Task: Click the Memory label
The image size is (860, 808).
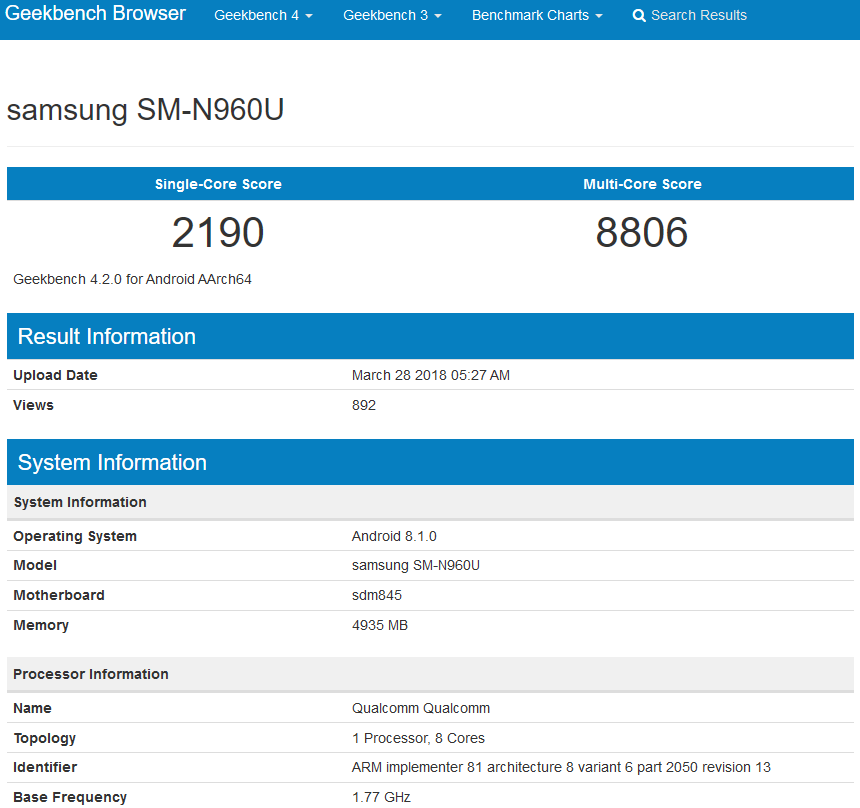Action: [41, 625]
